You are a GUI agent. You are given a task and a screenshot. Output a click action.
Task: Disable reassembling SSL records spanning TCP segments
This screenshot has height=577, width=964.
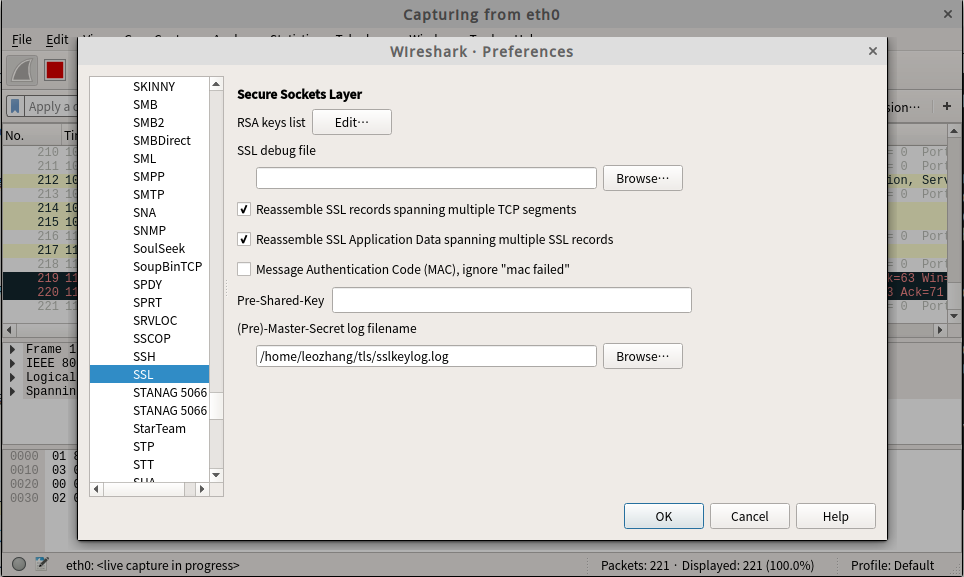[244, 210]
